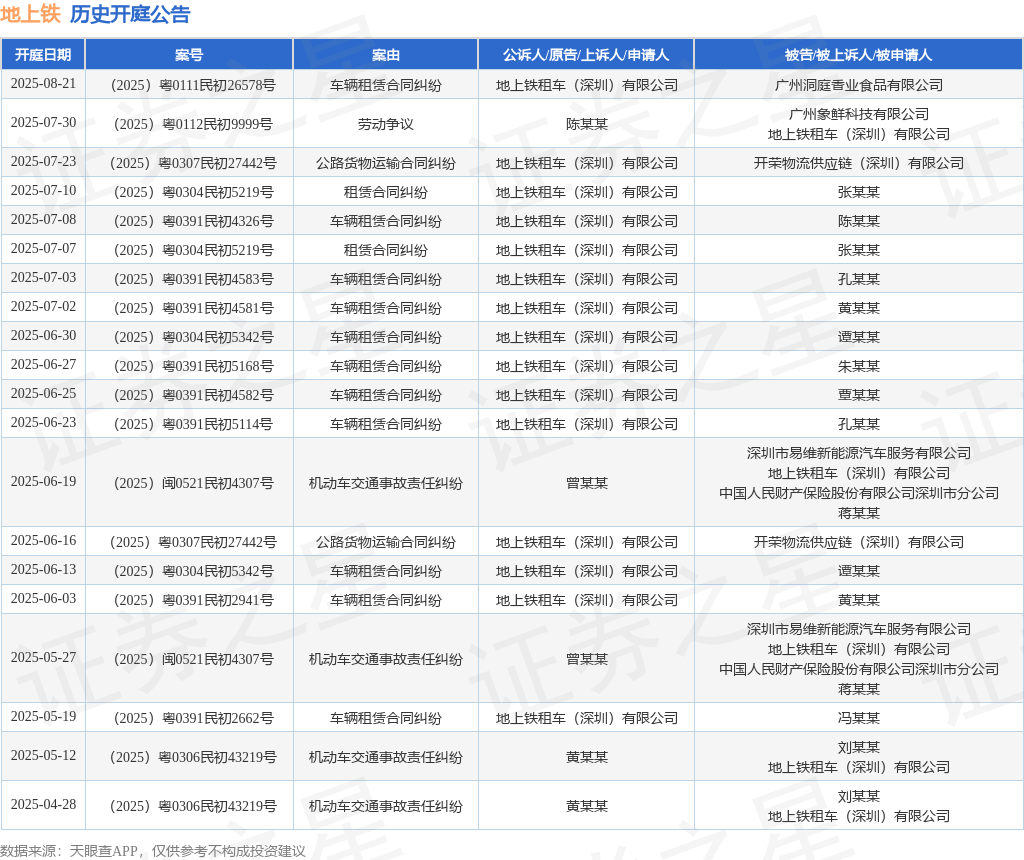
Task: Select case number 粤0391民初5168号
Action: (x=193, y=366)
